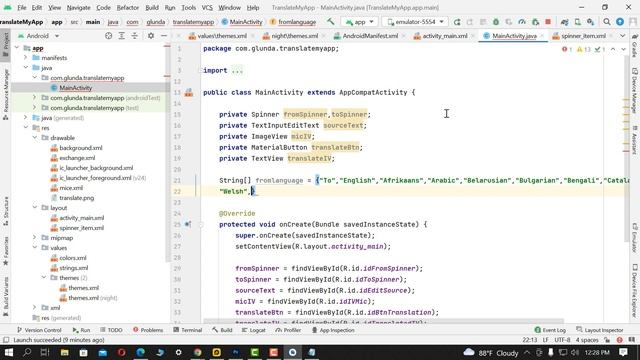Viewport: 640px width, 360px height.
Task: Click the Search Everywhere magnifier icon
Action: pyautogui.click(x=607, y=22)
